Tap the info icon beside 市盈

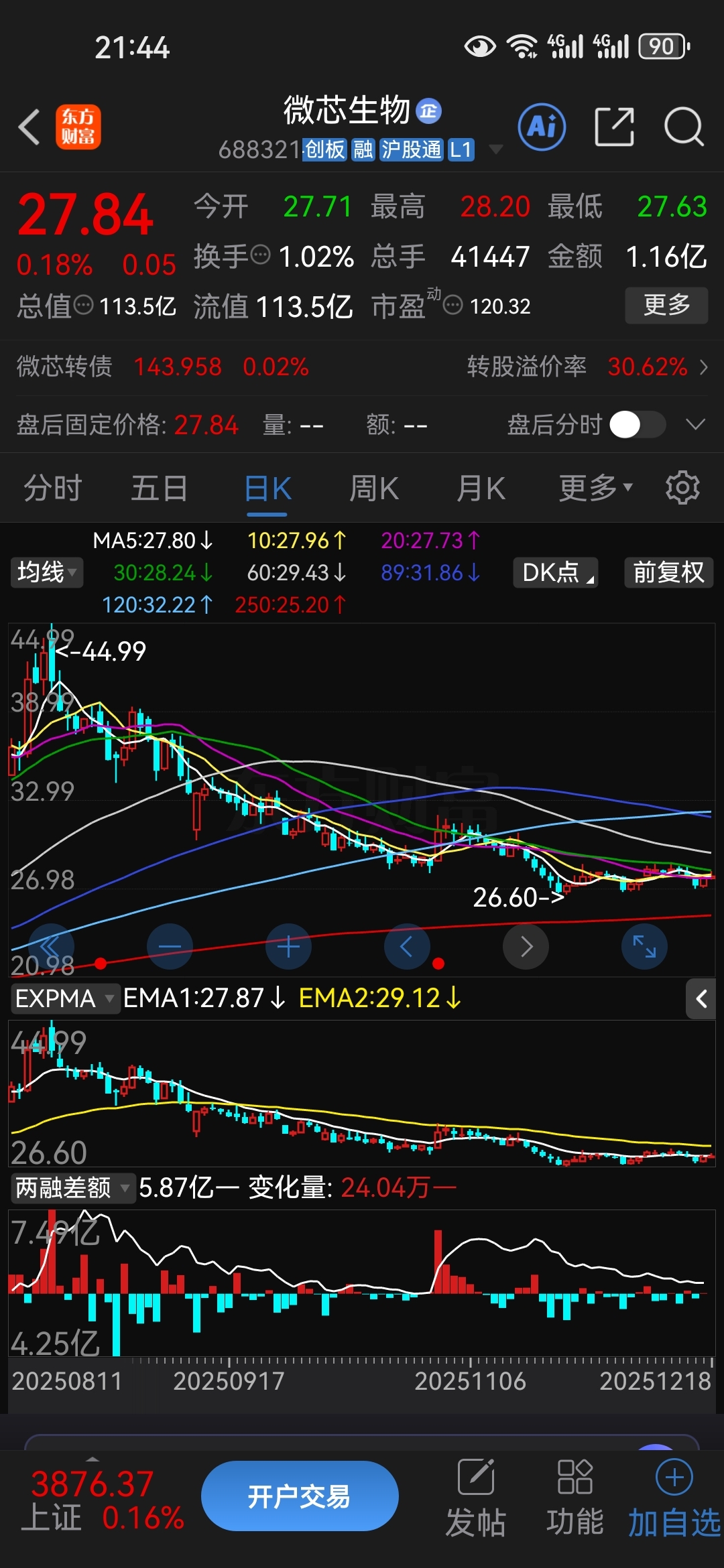coord(453,306)
